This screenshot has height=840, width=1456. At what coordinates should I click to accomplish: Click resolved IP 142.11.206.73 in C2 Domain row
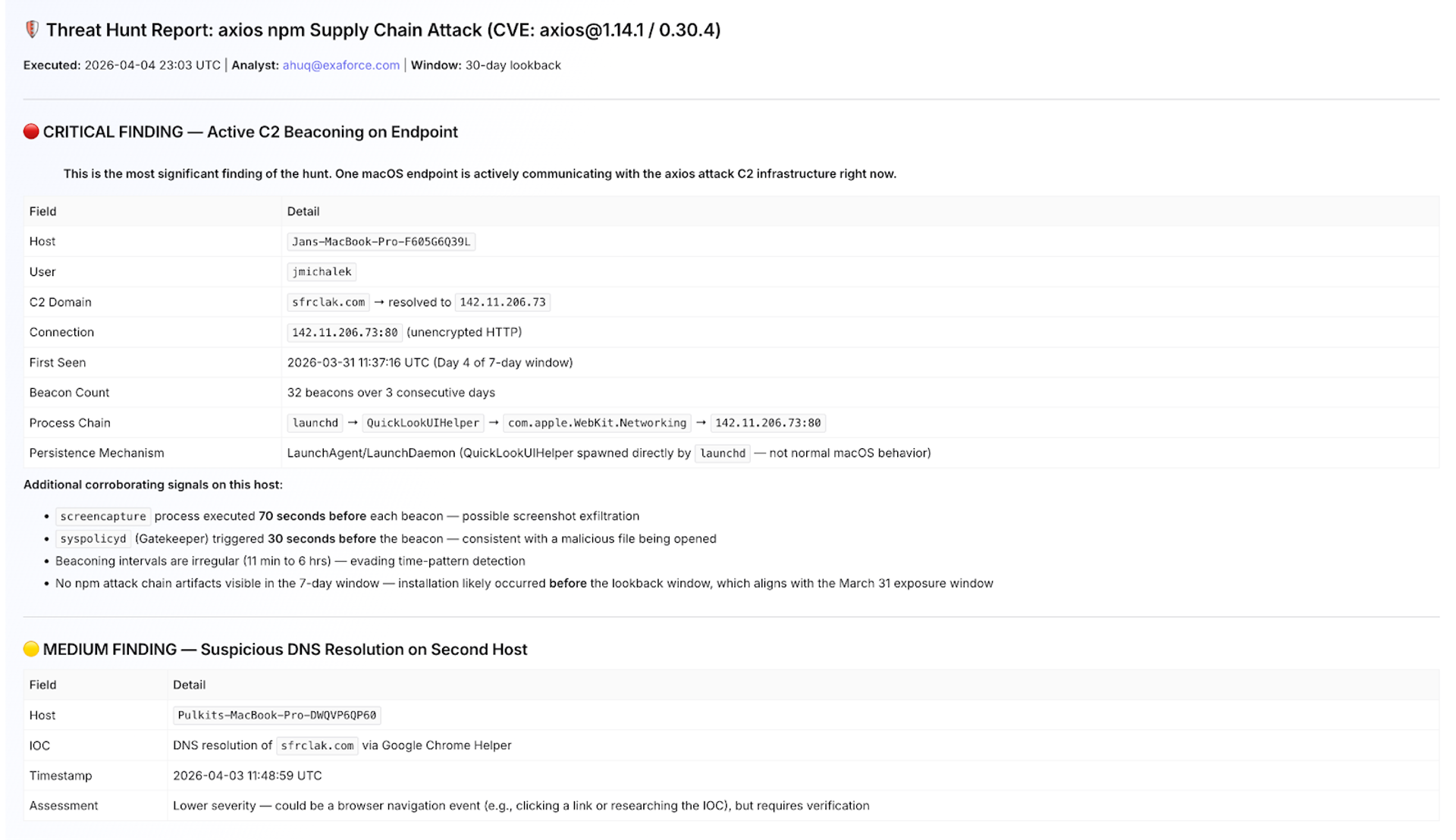tap(503, 302)
